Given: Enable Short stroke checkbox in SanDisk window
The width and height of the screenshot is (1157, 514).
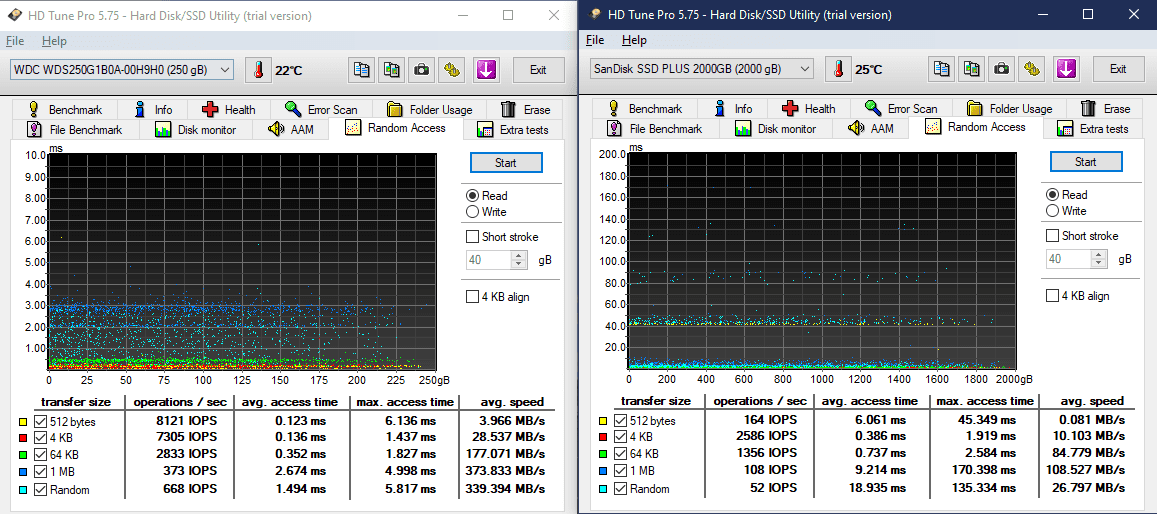Looking at the screenshot, I should click(1053, 236).
